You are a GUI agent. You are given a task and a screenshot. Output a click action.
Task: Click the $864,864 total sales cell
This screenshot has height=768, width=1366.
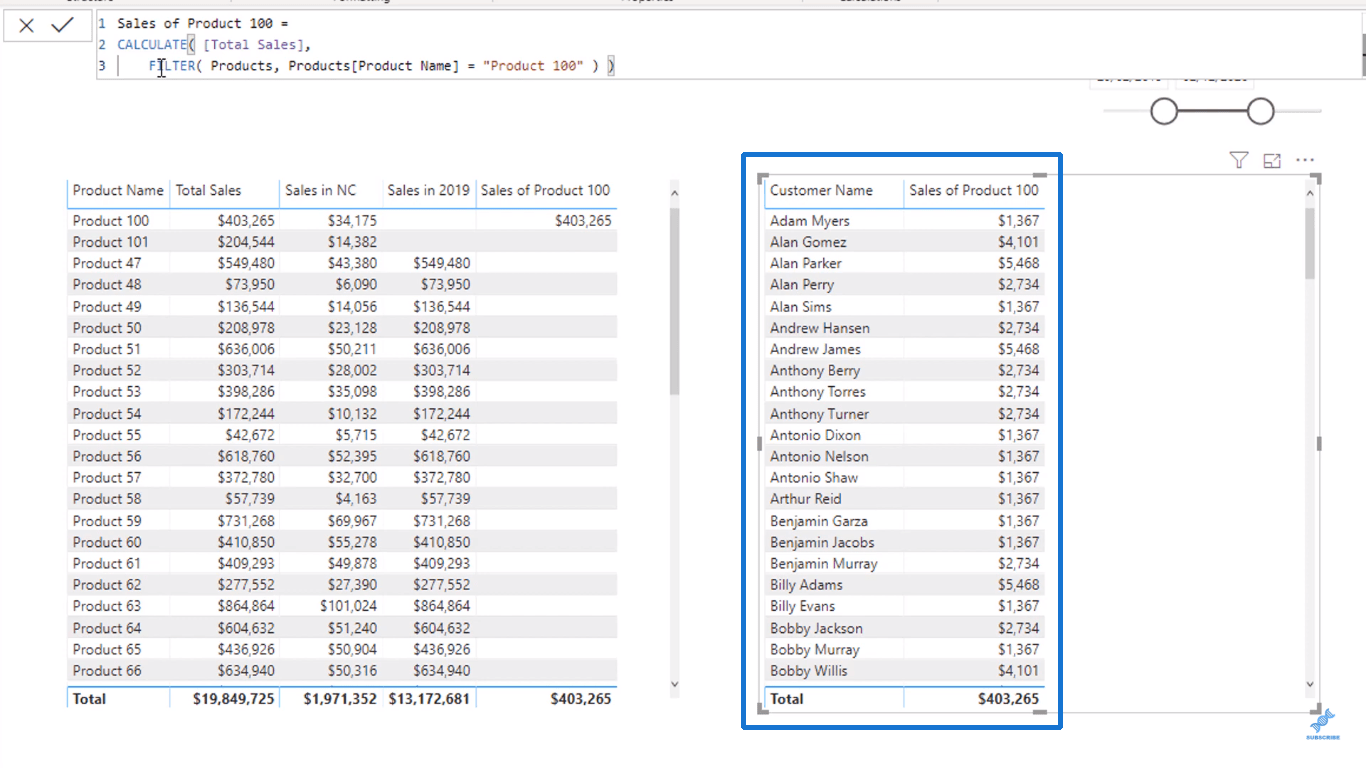click(x=246, y=606)
